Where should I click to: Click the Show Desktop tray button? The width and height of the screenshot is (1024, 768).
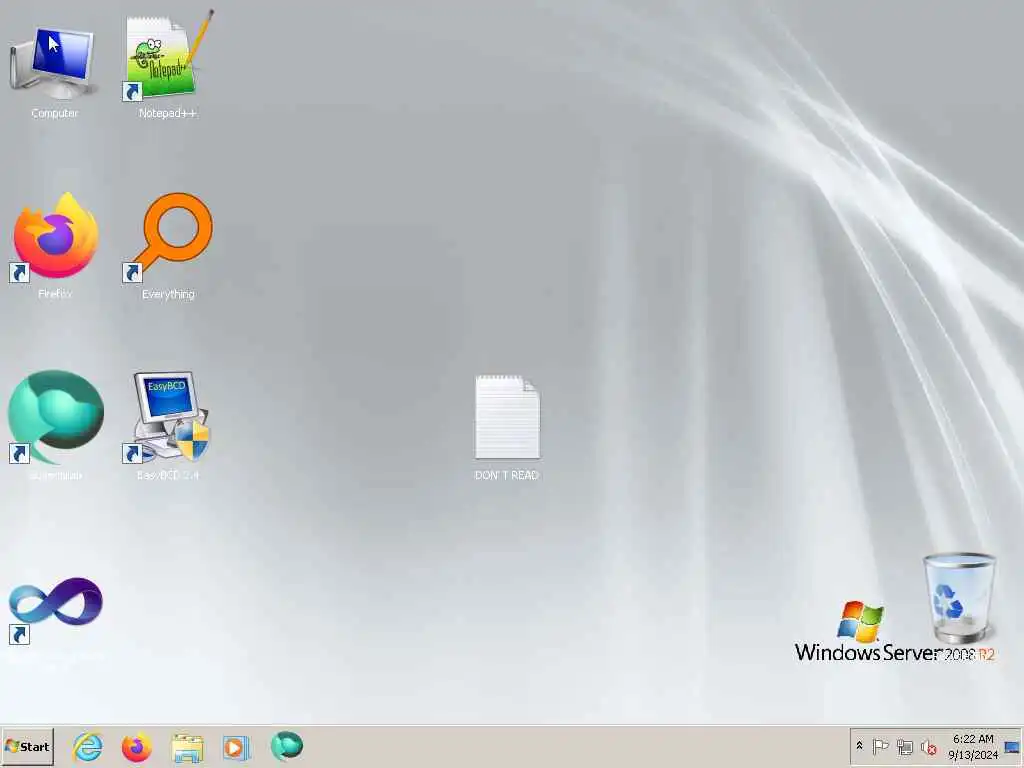pyautogui.click(x=1013, y=746)
